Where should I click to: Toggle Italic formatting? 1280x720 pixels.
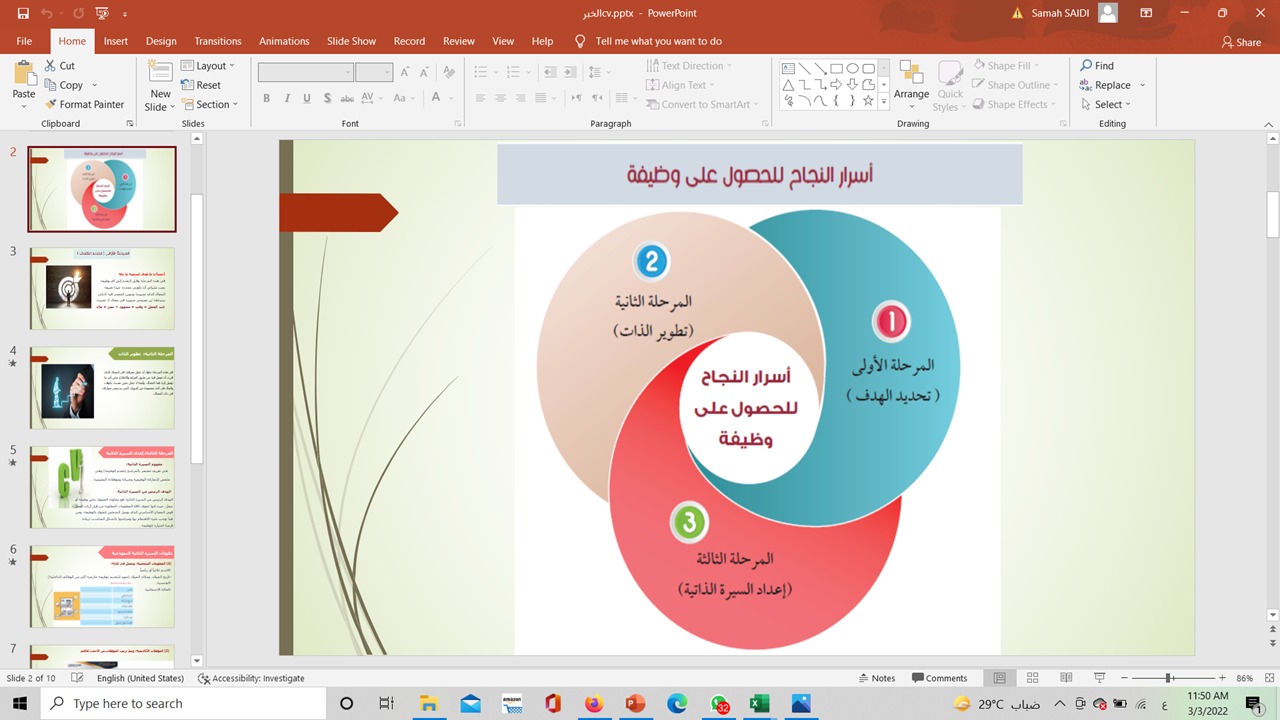286,99
